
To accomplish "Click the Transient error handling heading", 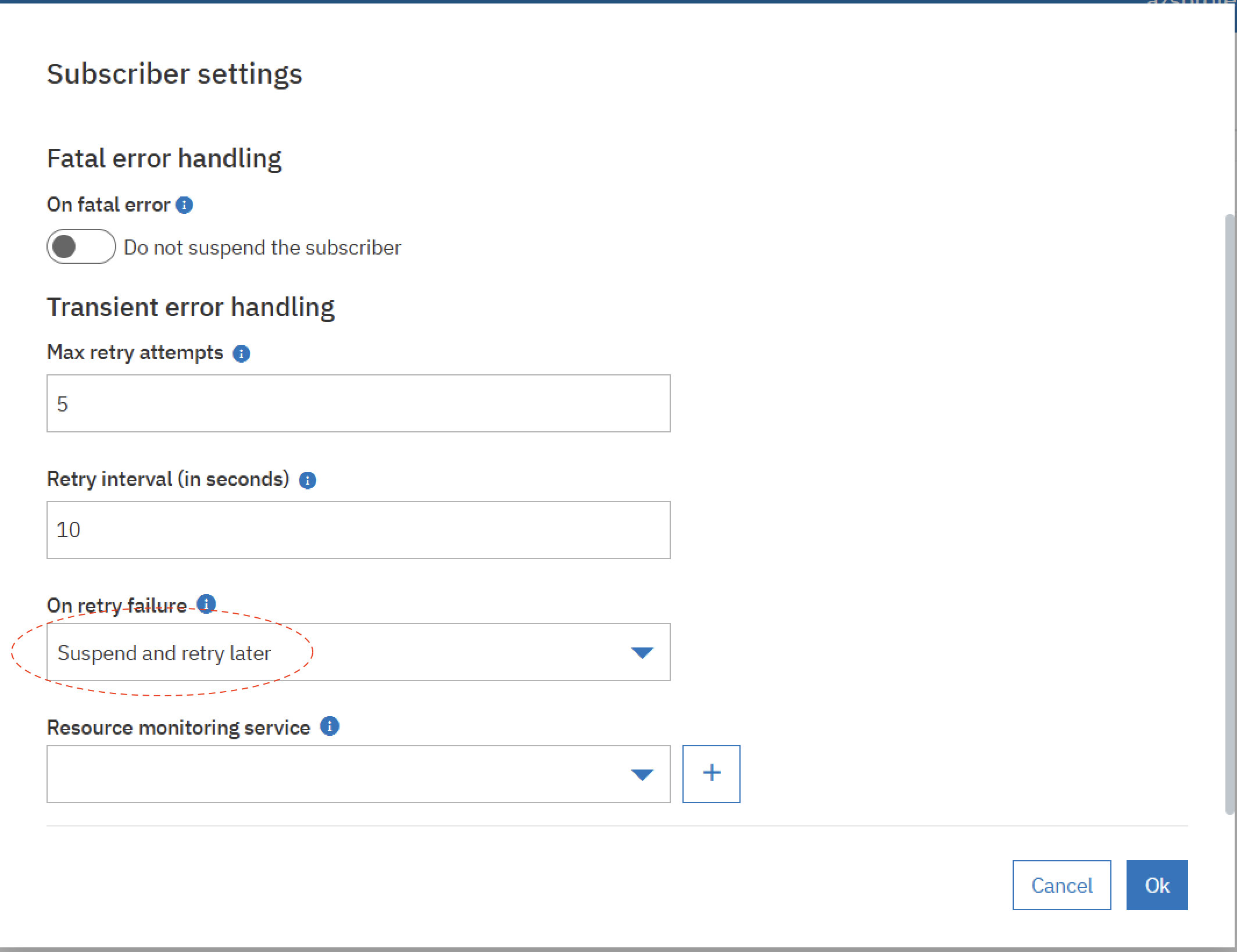I will 191,307.
